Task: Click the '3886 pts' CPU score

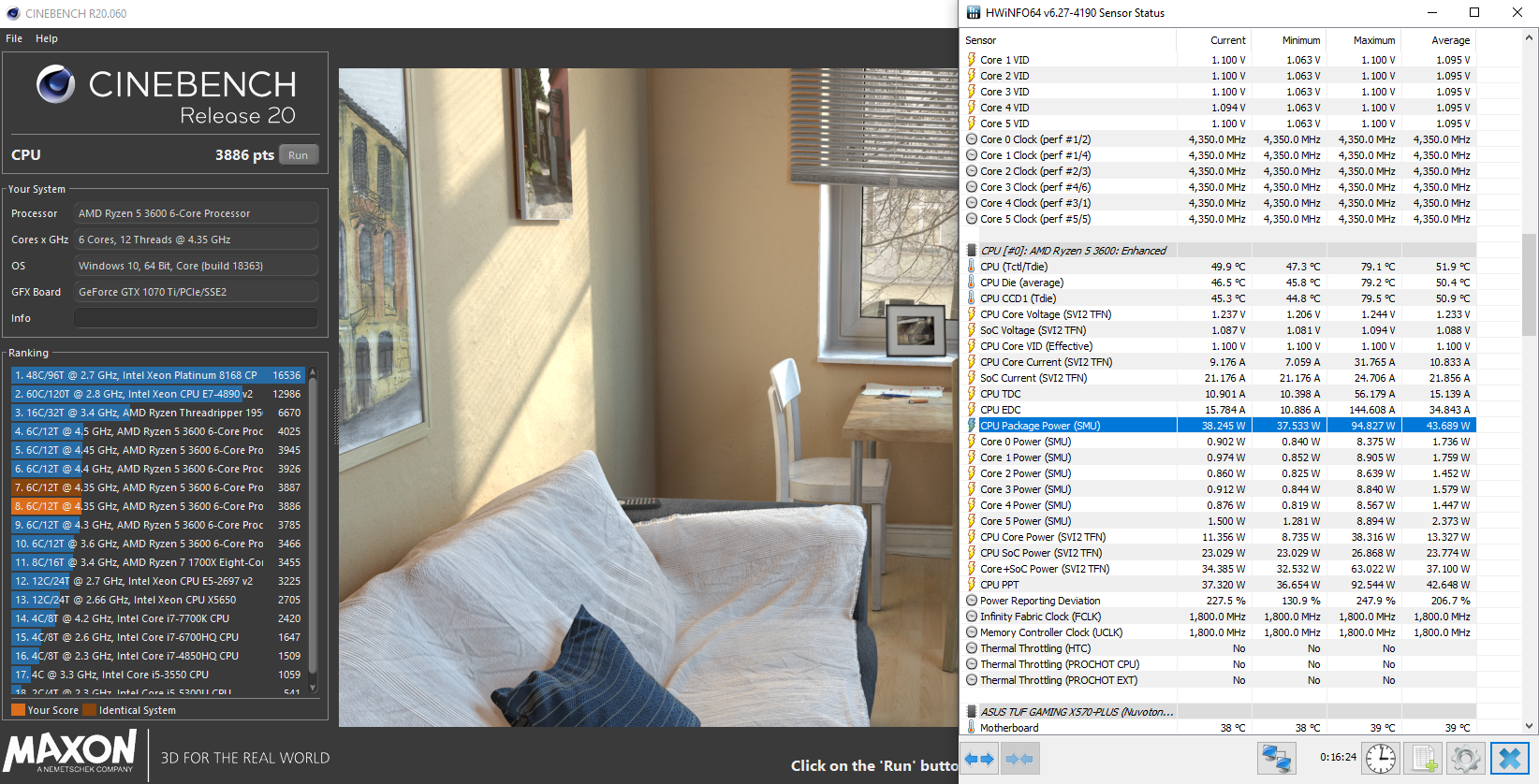Action: [x=244, y=155]
